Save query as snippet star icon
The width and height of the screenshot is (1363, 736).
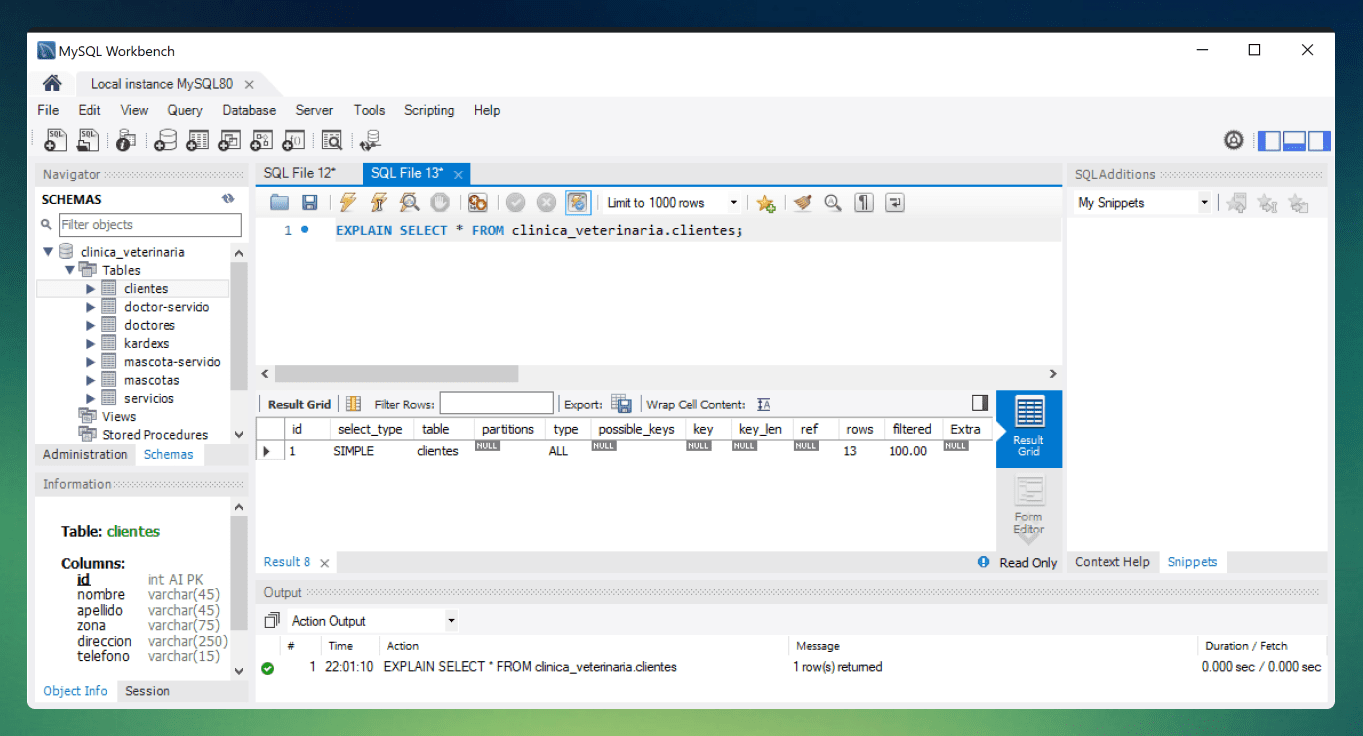click(766, 203)
